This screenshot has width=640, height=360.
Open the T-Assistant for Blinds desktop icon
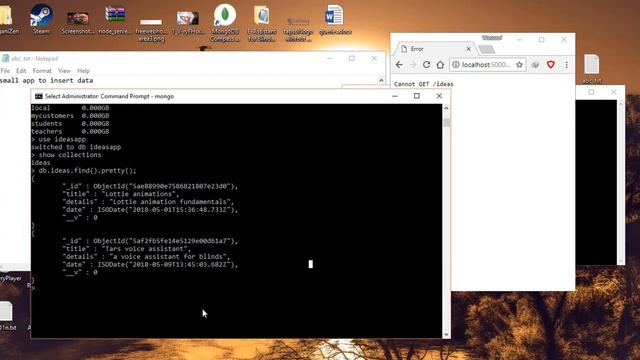(x=262, y=23)
